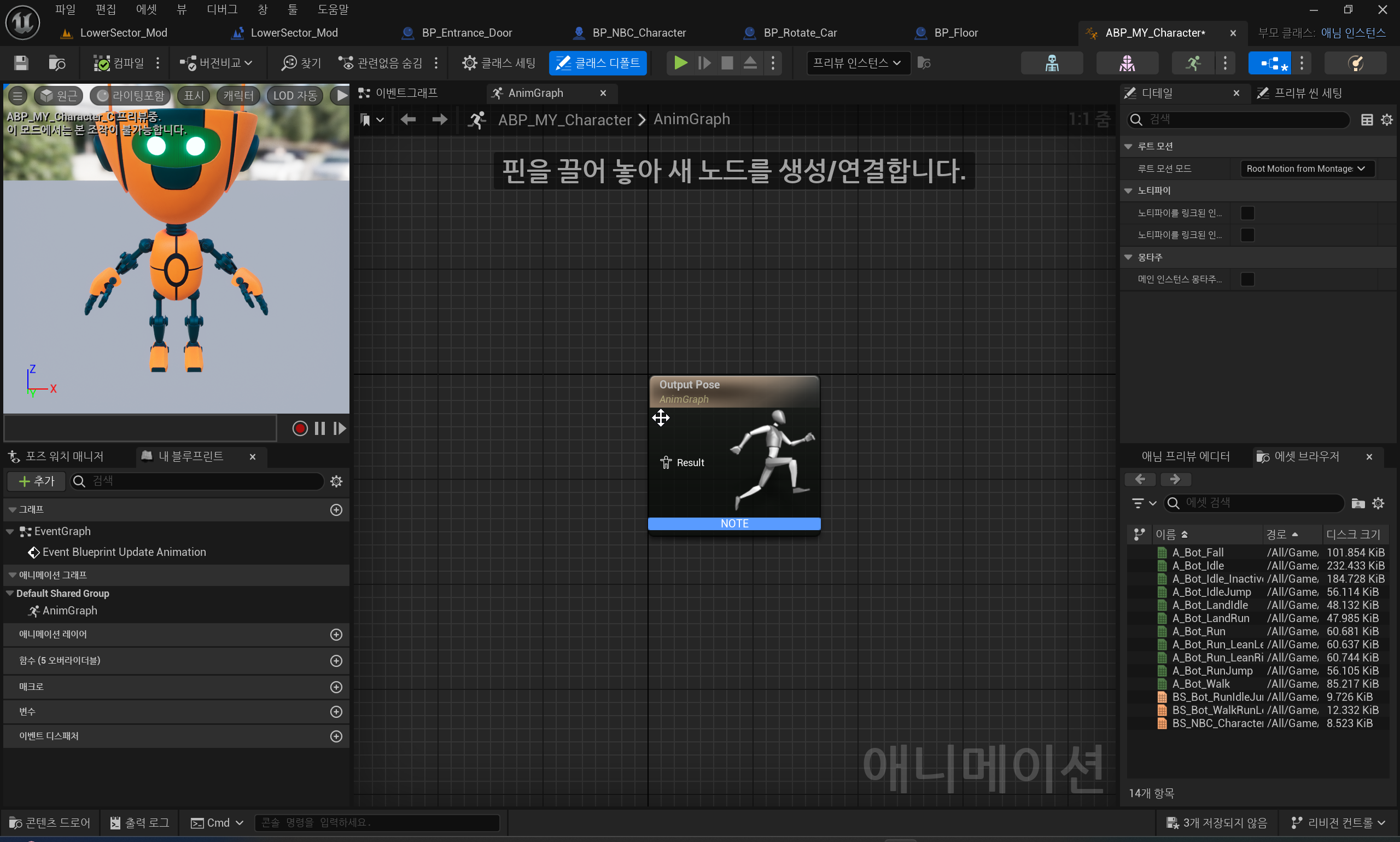Click the graph navigate back arrow
The image size is (1400, 842).
coord(409,120)
